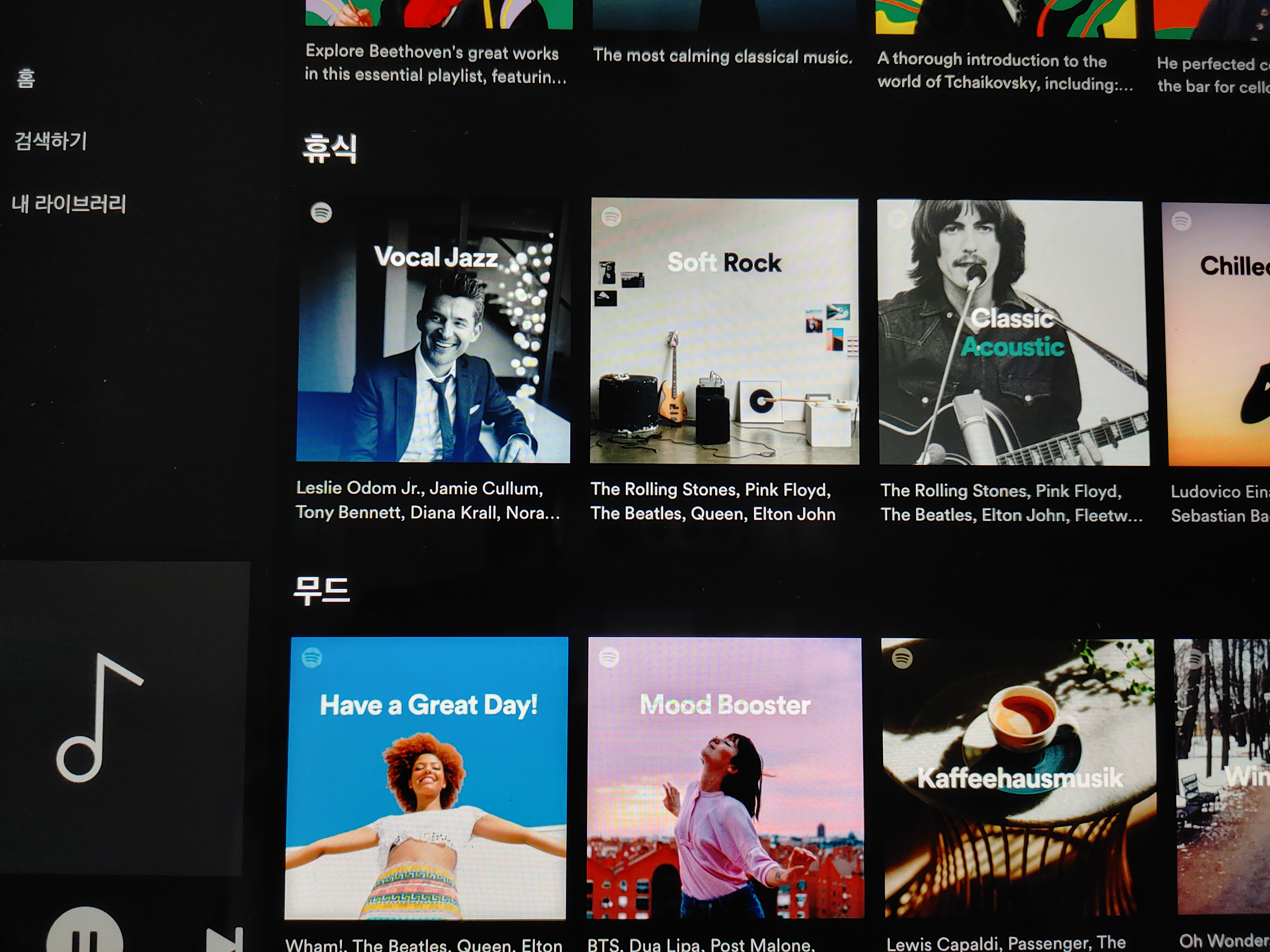1270x952 pixels.
Task: Click the 휴식 section heading
Action: point(330,149)
